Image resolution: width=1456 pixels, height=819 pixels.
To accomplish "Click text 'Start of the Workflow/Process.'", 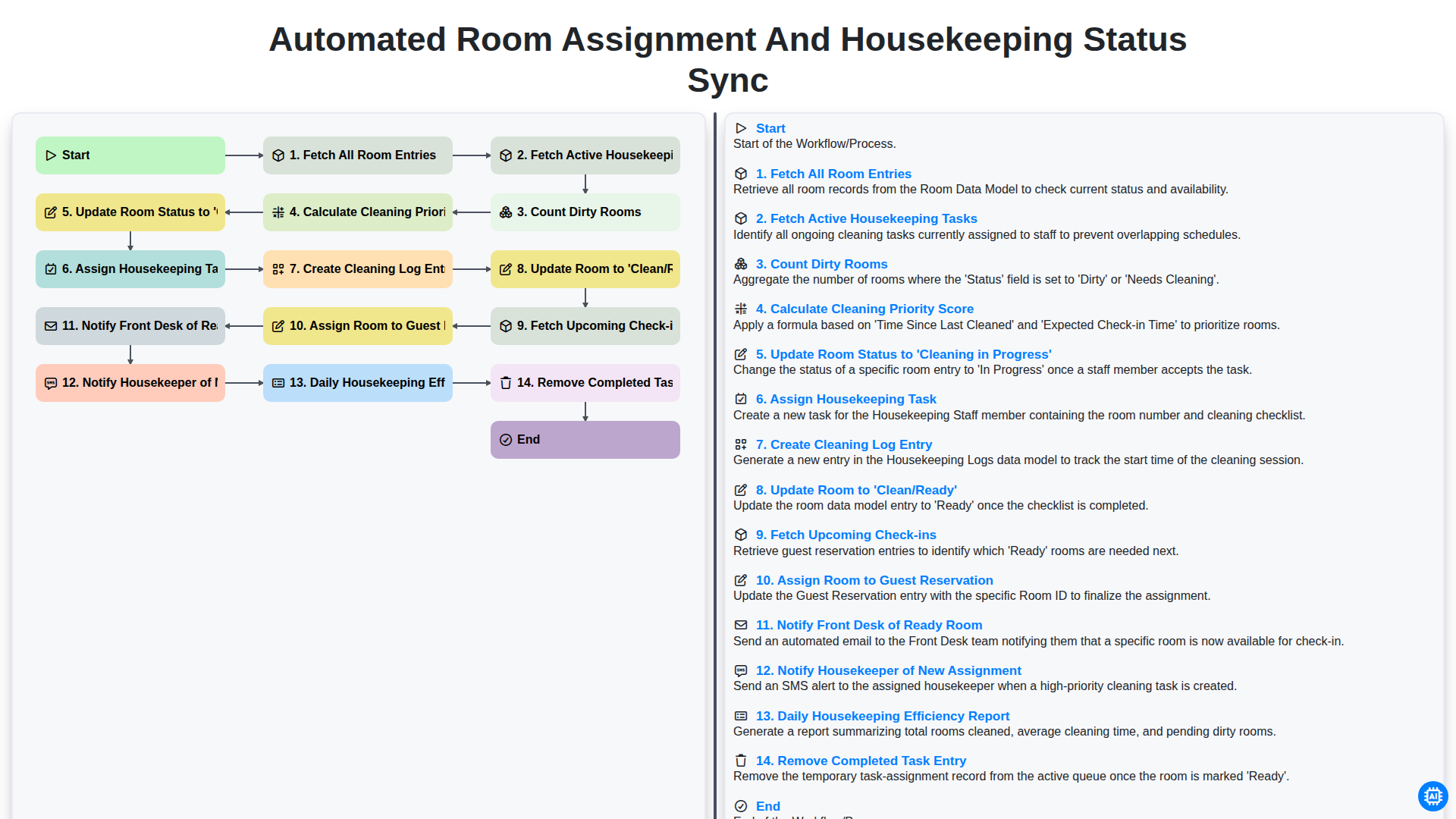I will [x=814, y=144].
